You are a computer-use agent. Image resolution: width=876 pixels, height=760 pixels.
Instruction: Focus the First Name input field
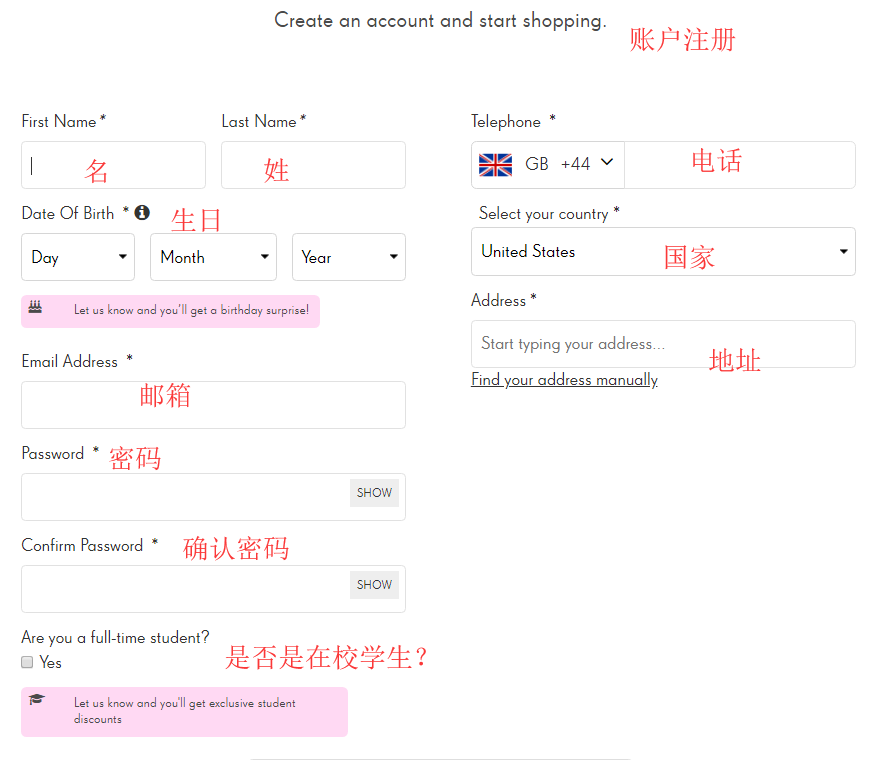pos(113,165)
